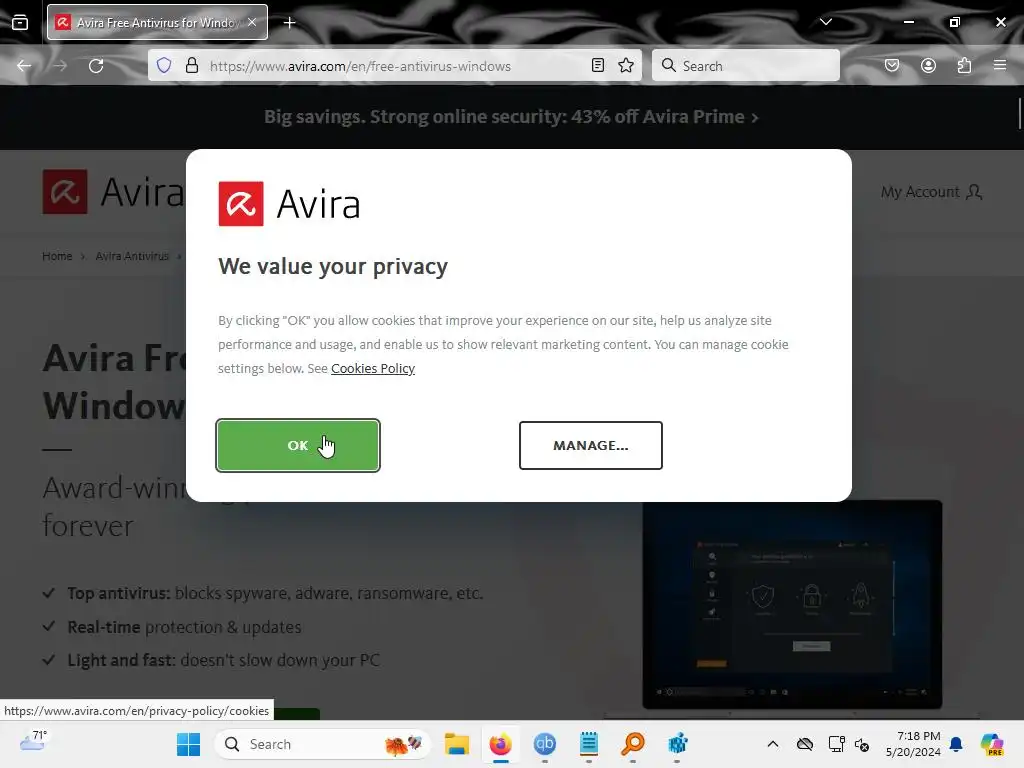
Task: Go forward with the forward arrow
Action: pyautogui.click(x=59, y=66)
